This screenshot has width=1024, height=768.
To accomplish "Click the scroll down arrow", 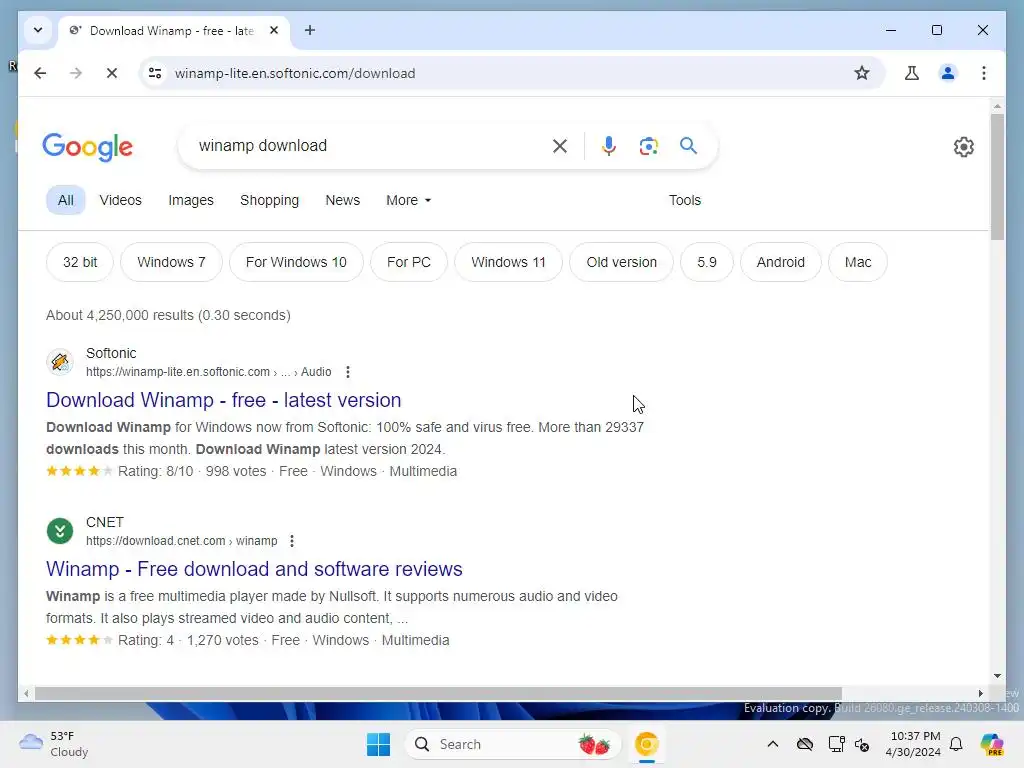I will [x=997, y=676].
